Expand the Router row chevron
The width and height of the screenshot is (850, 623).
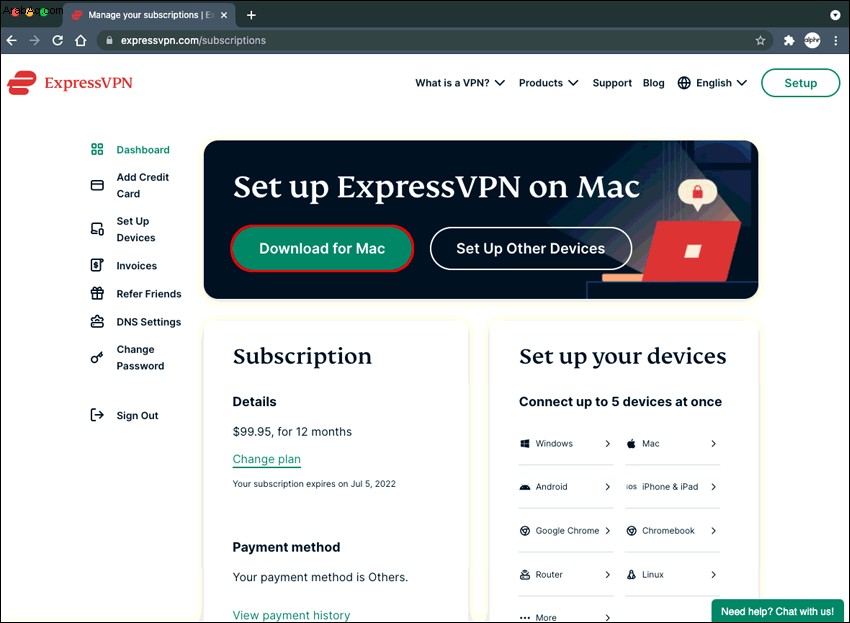pos(607,575)
